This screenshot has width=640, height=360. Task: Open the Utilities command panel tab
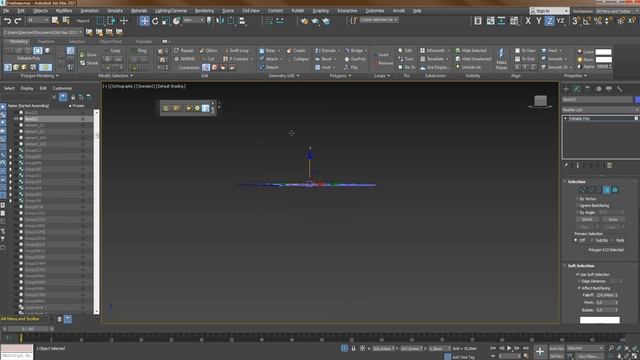pyautogui.click(x=620, y=89)
